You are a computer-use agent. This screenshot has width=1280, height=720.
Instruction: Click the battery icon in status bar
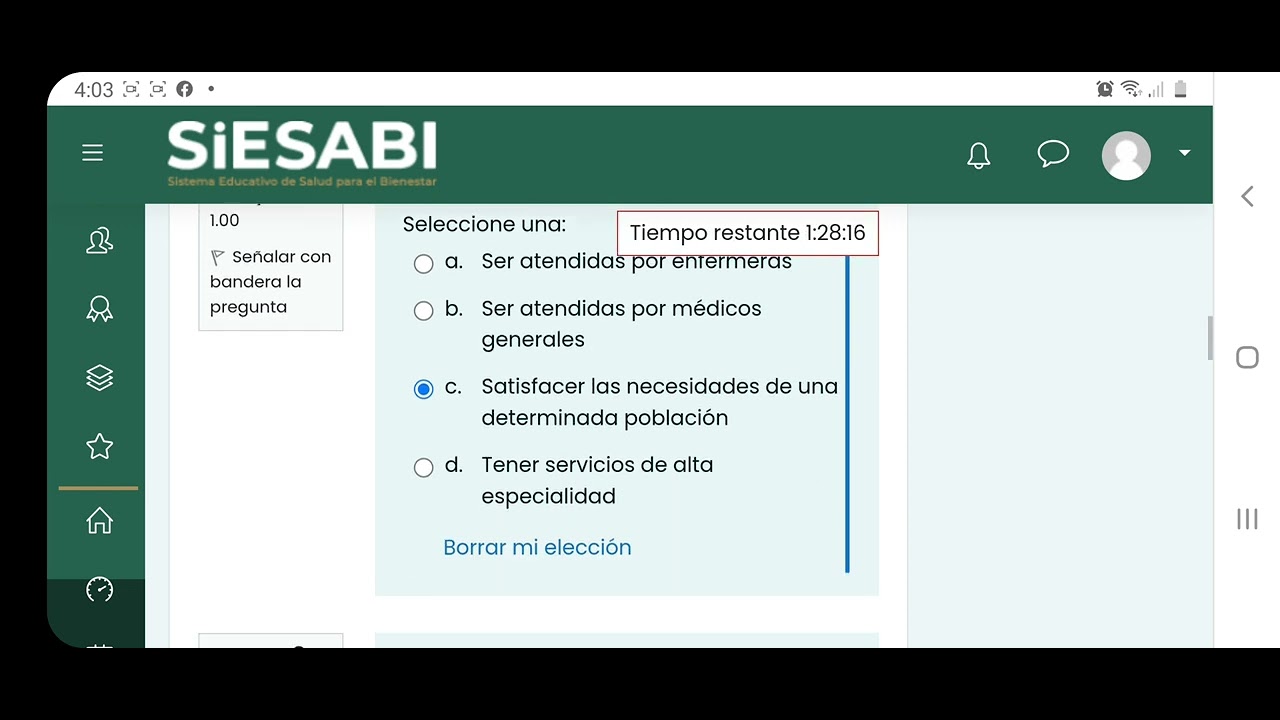(x=1180, y=89)
